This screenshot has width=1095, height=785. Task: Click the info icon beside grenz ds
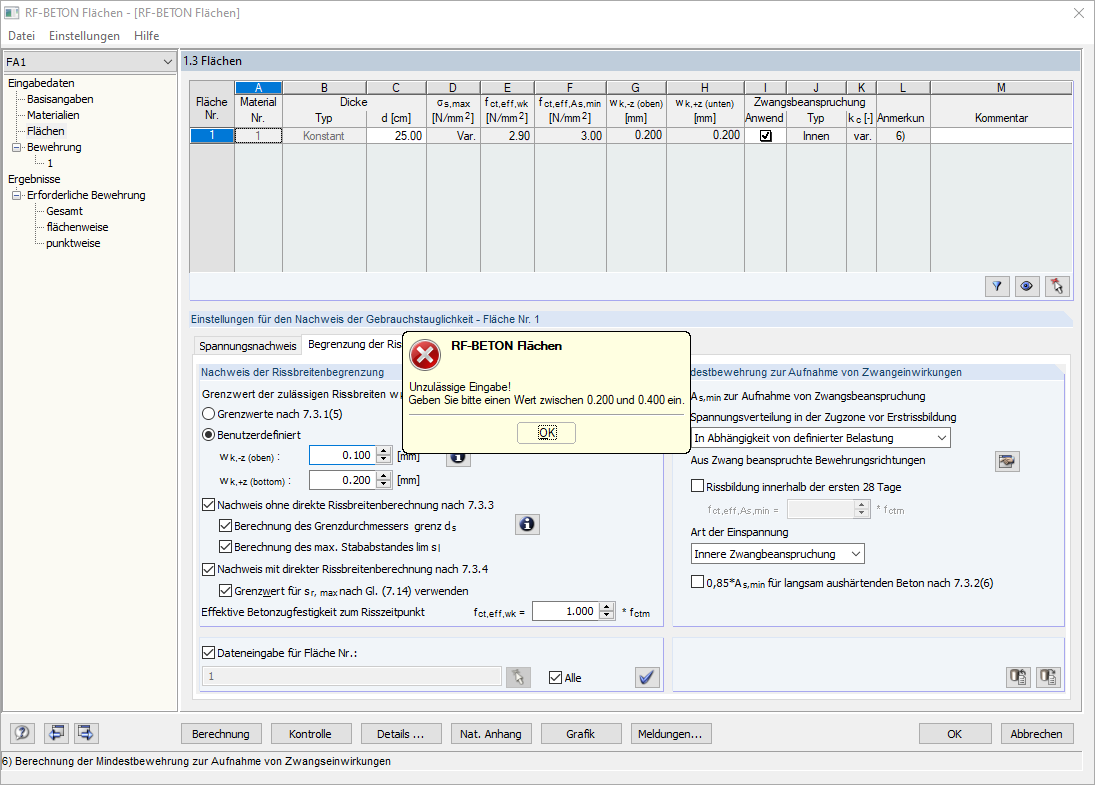tap(527, 524)
